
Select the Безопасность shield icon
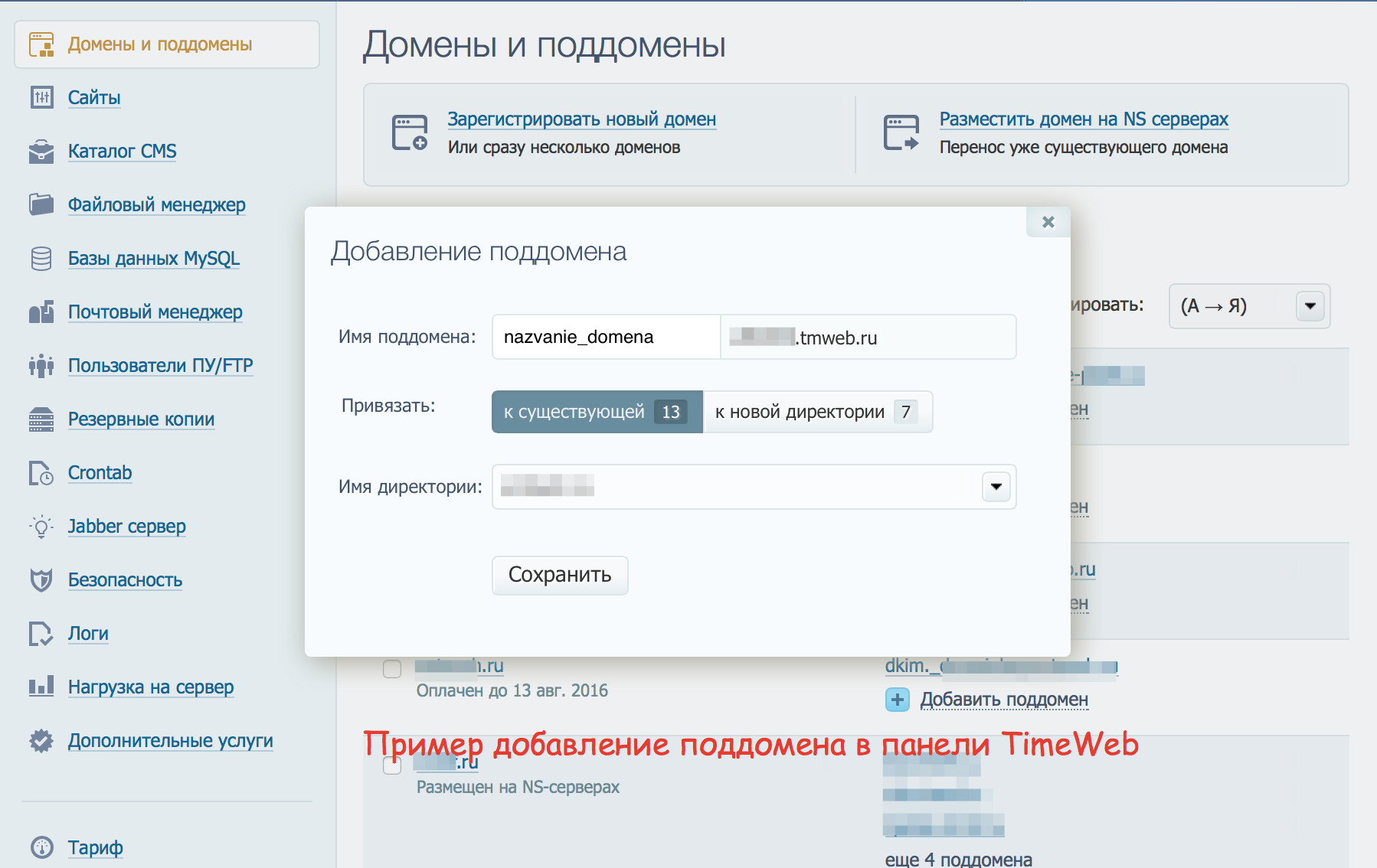(x=43, y=579)
